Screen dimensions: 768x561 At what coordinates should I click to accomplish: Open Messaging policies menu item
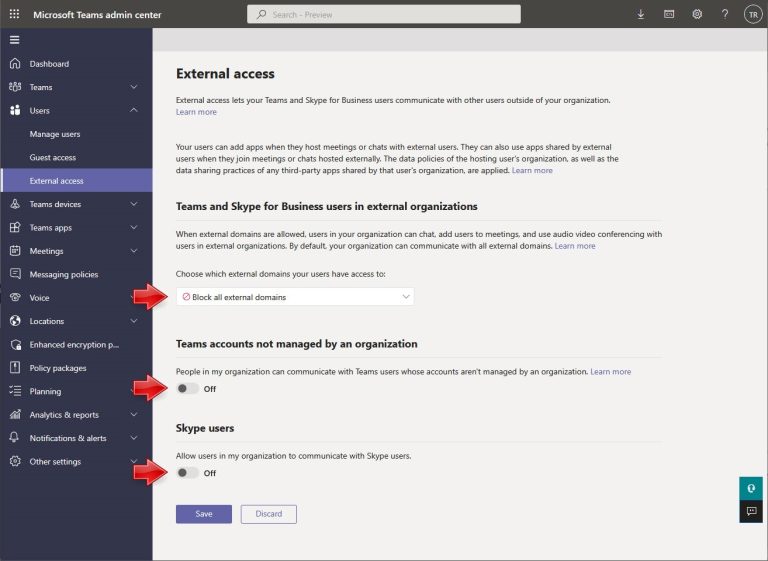(76, 274)
